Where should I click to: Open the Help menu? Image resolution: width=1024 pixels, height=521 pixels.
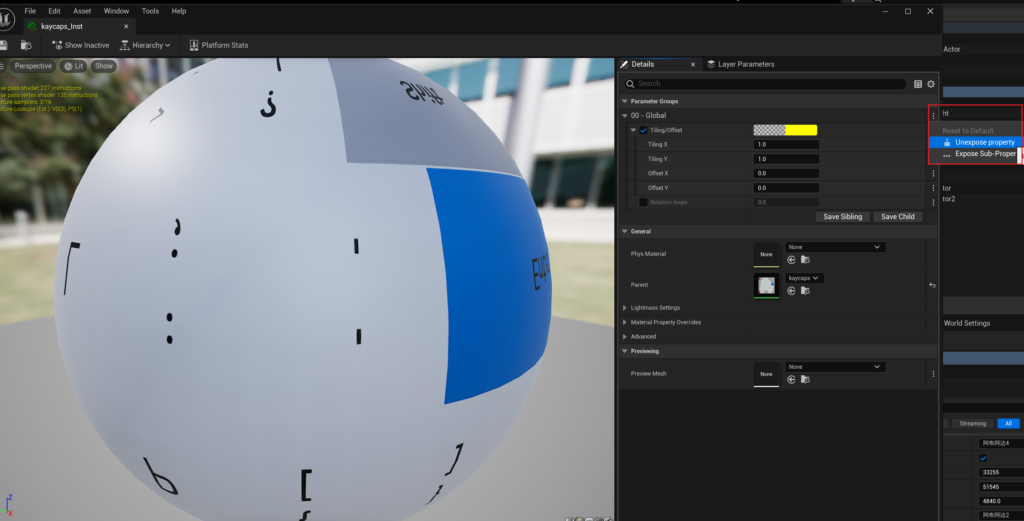pos(179,11)
